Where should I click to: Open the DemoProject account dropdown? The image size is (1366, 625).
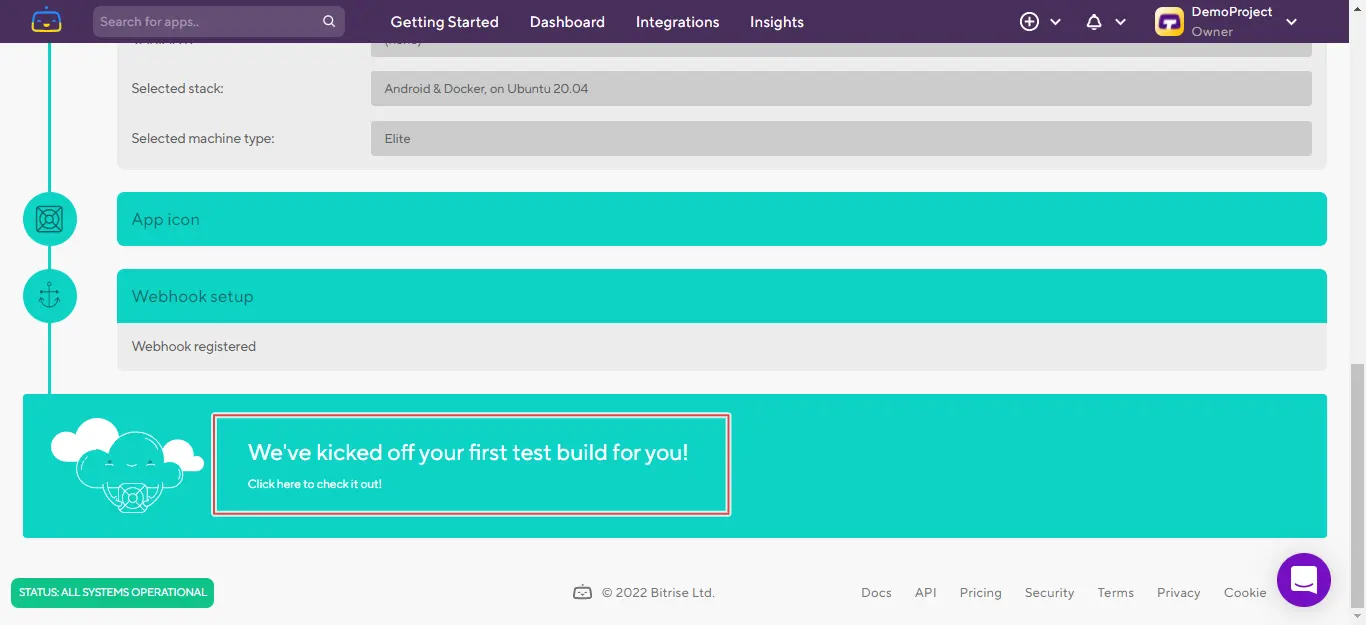pos(1291,22)
